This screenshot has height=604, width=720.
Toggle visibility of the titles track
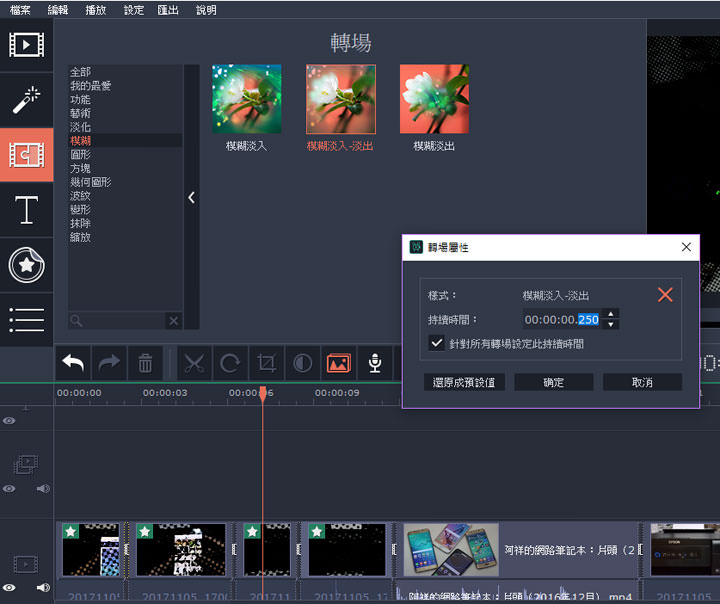[9, 421]
